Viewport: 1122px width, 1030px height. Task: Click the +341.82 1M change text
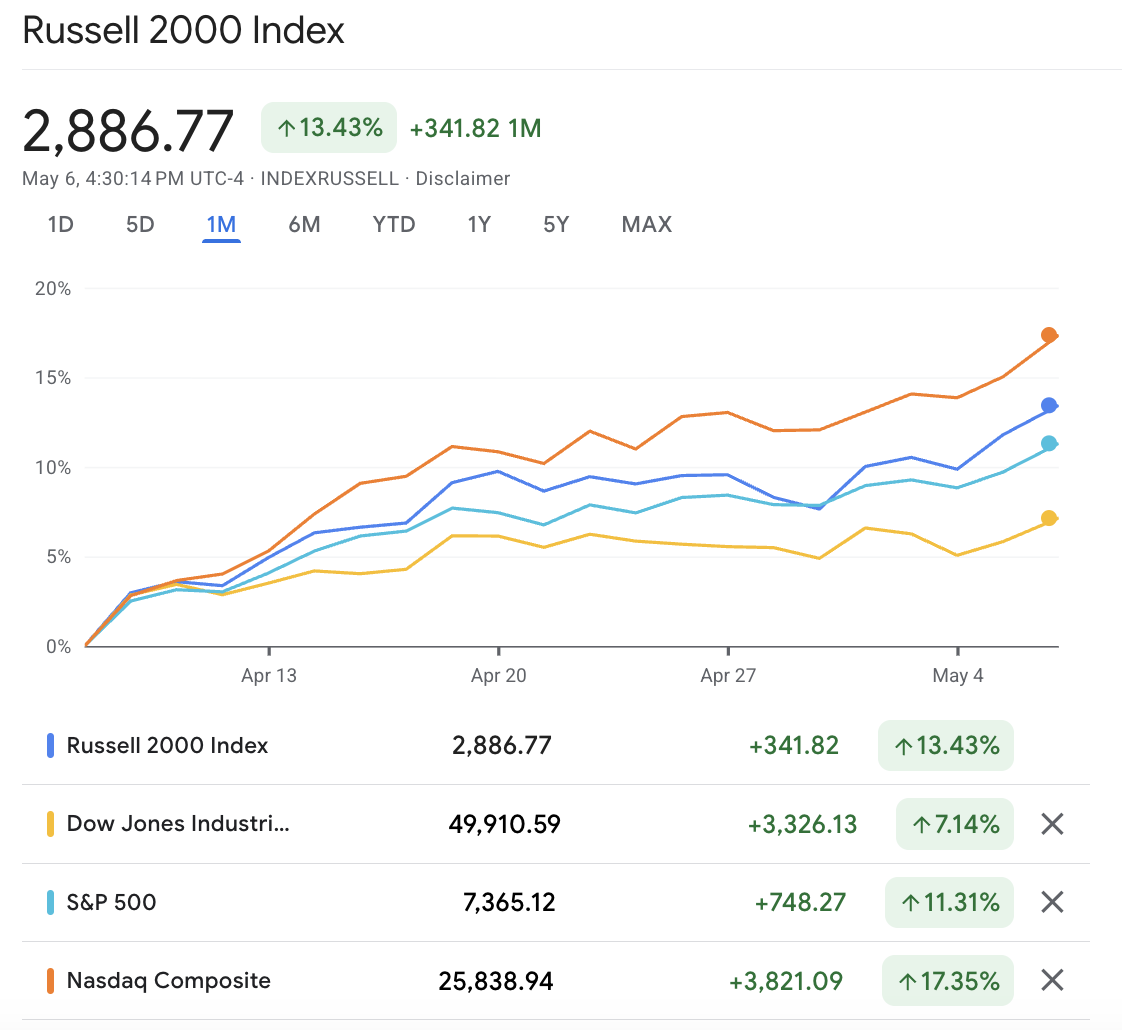[475, 128]
